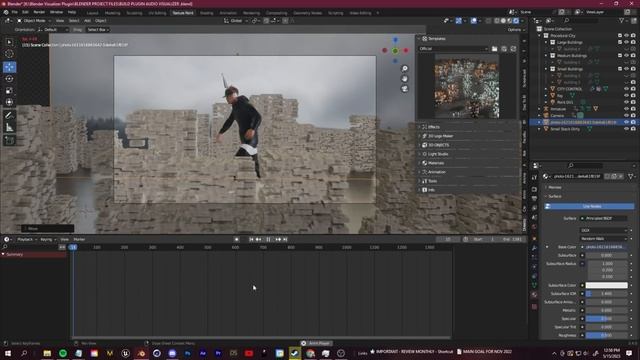This screenshot has width=640, height=360.
Task: Toggle camera view icon in viewport
Action: point(404,89)
